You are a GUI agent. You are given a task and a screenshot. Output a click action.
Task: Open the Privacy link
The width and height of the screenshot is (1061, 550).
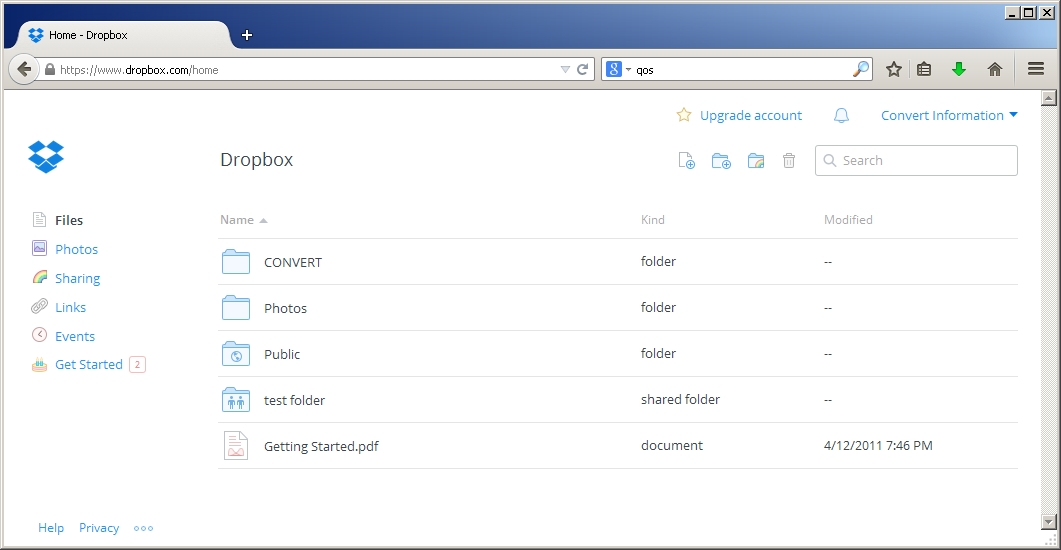99,528
